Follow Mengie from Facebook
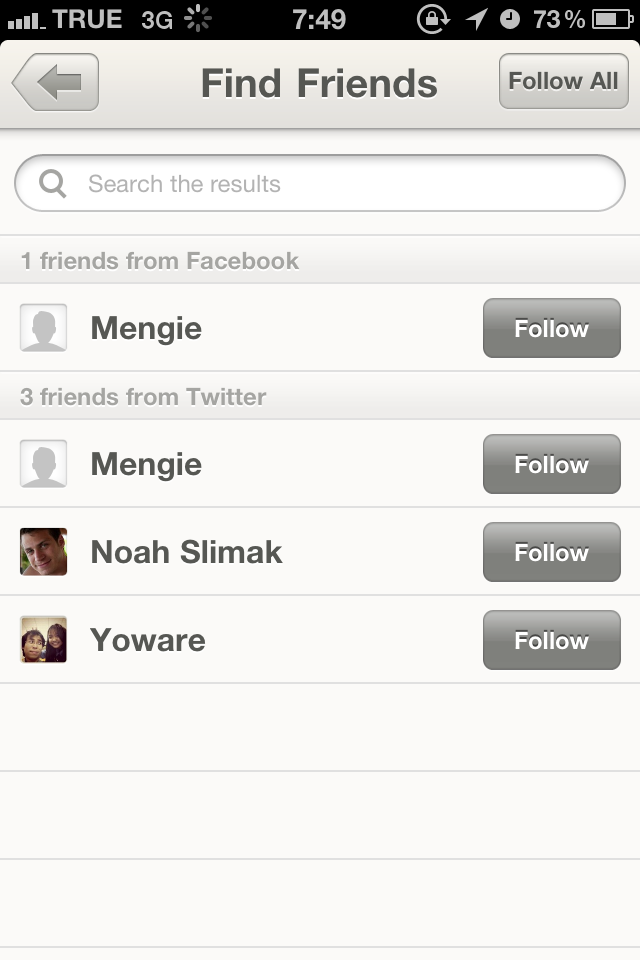Image resolution: width=640 pixels, height=960 pixels. click(x=551, y=328)
